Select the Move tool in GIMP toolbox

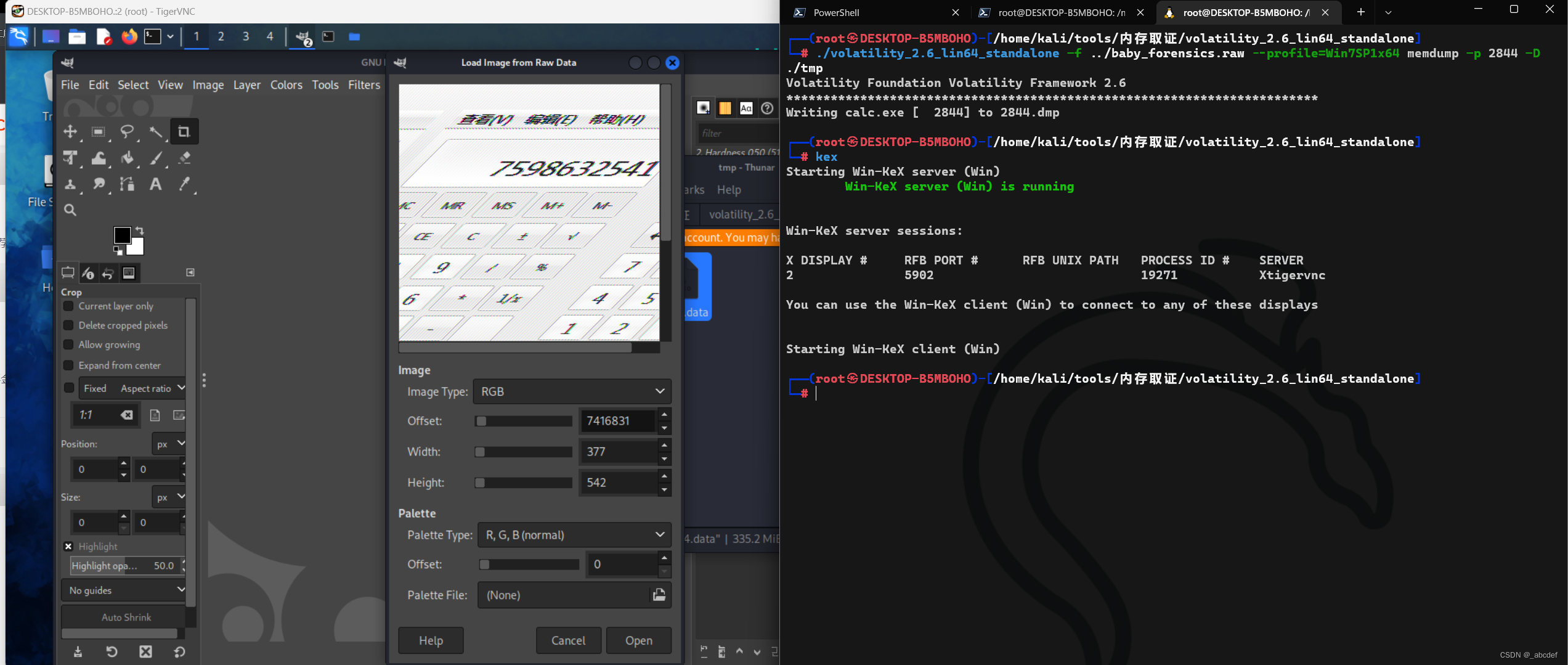click(70, 131)
